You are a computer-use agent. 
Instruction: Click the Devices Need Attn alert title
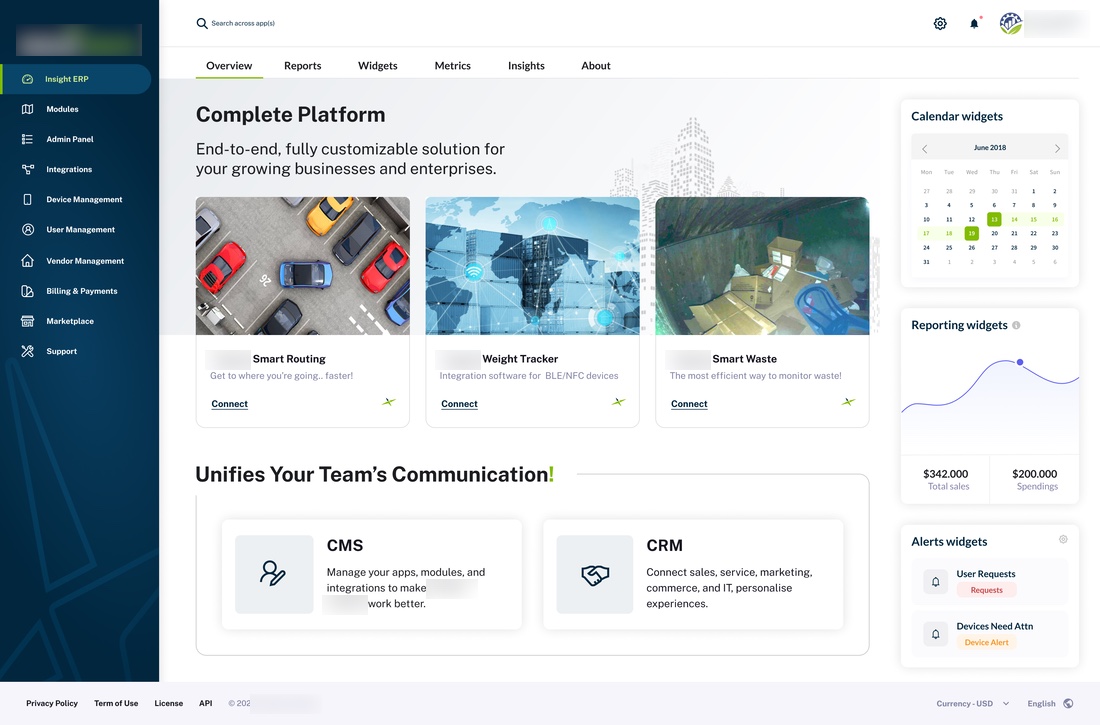tap(995, 627)
